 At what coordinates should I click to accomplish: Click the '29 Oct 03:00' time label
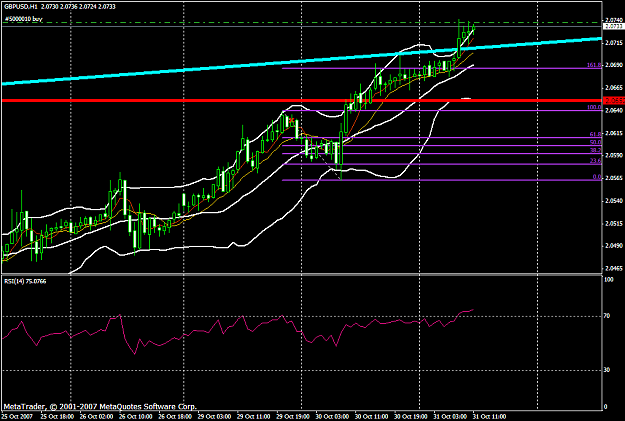pos(214,416)
